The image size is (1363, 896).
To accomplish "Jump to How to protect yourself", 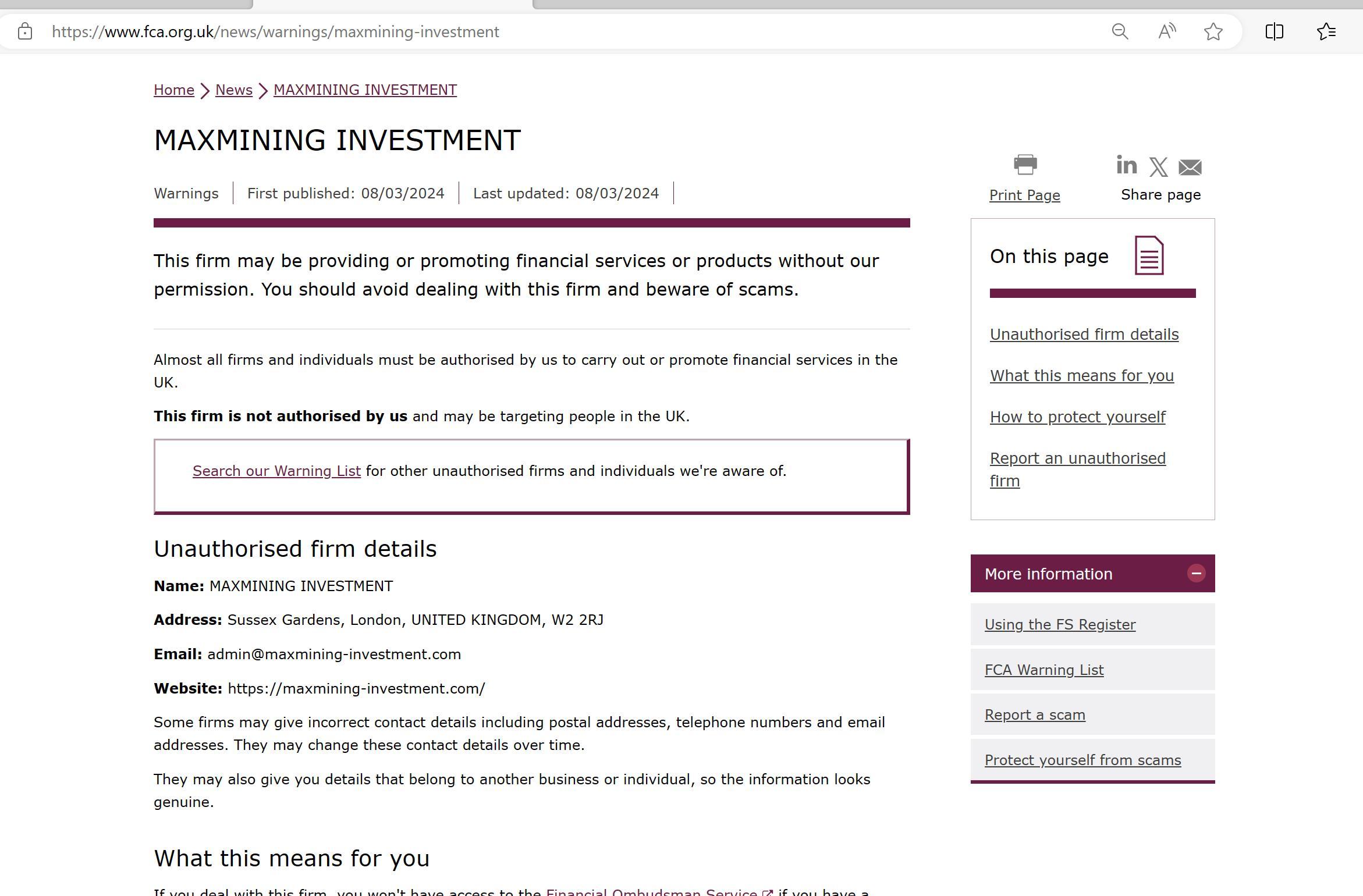I will pos(1077,417).
